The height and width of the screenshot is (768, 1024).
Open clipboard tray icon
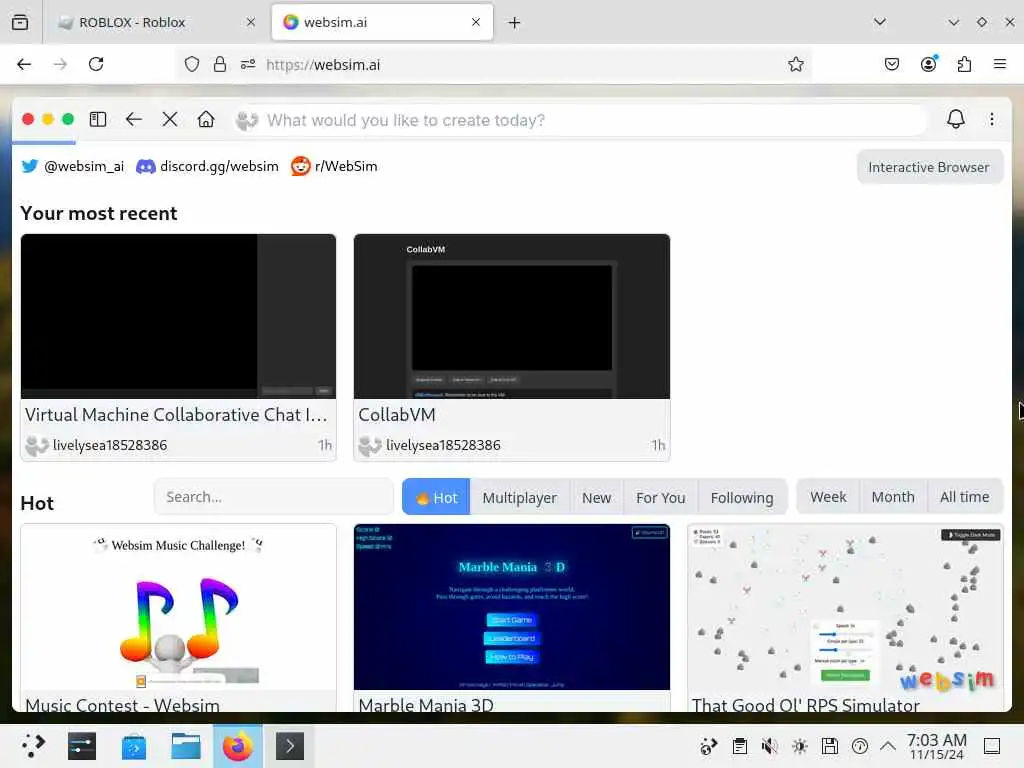coord(739,746)
